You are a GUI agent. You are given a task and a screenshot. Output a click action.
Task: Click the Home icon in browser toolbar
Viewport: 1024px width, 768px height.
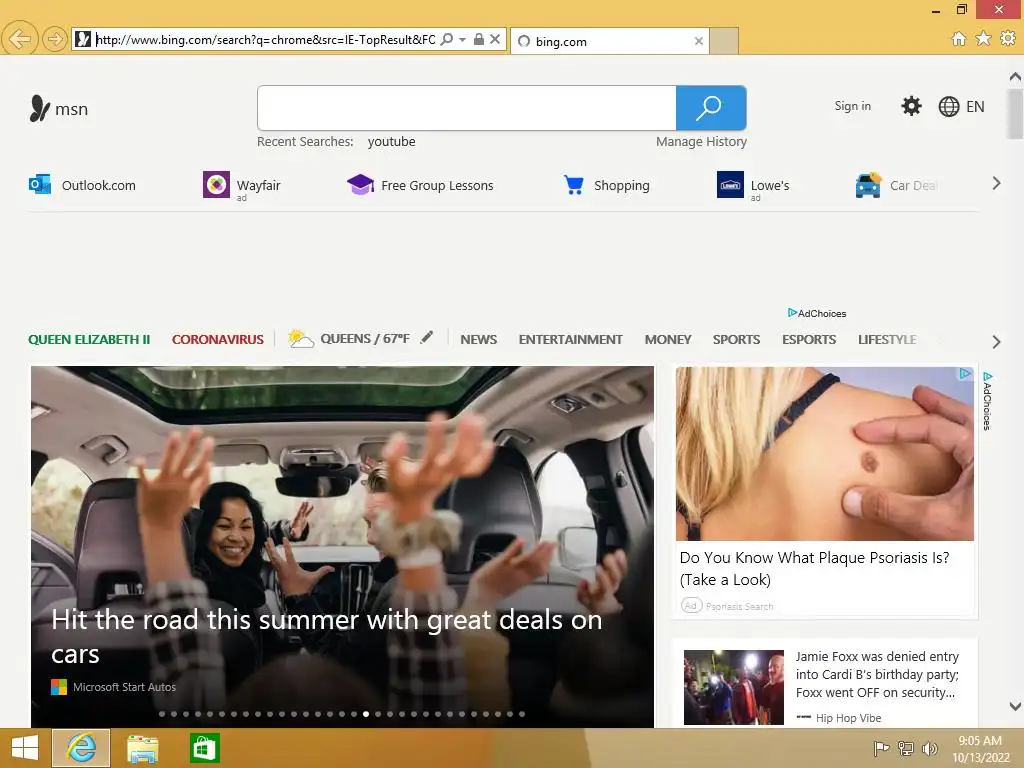click(x=959, y=39)
